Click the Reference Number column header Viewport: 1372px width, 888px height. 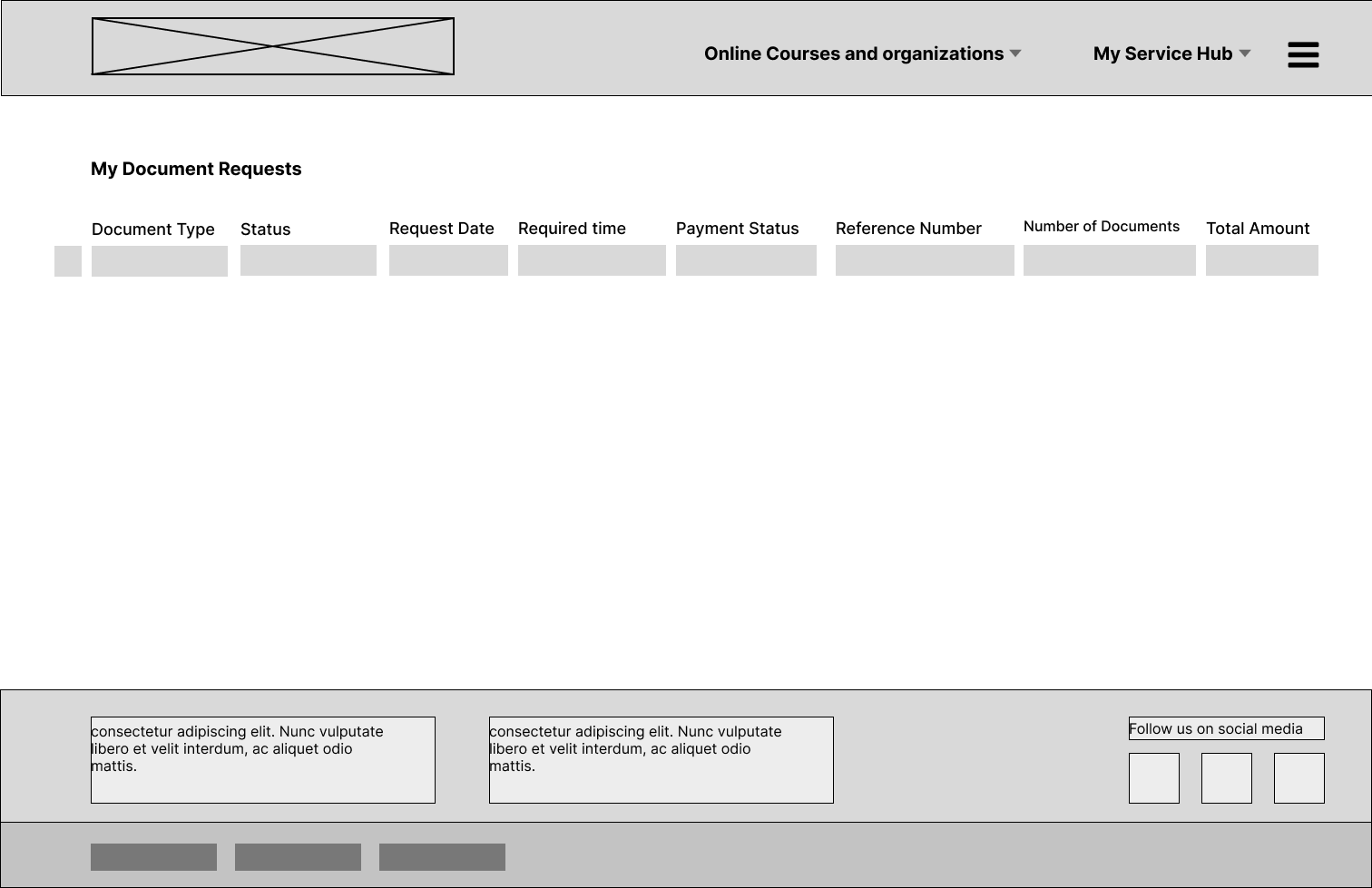(908, 229)
